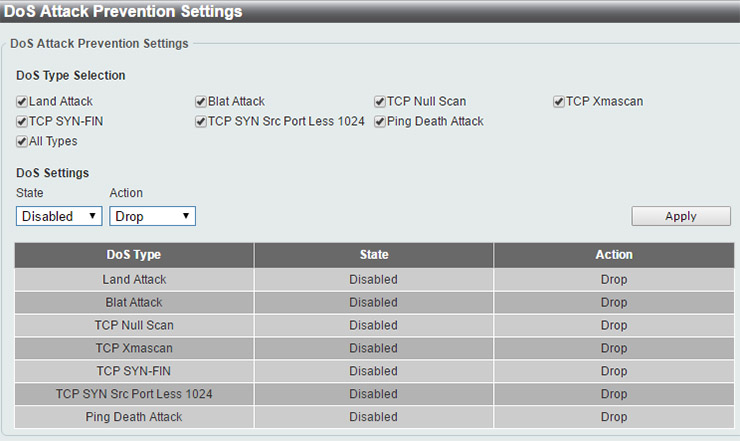Uncheck the All Types checkbox
This screenshot has height=441, width=740.
point(22,141)
